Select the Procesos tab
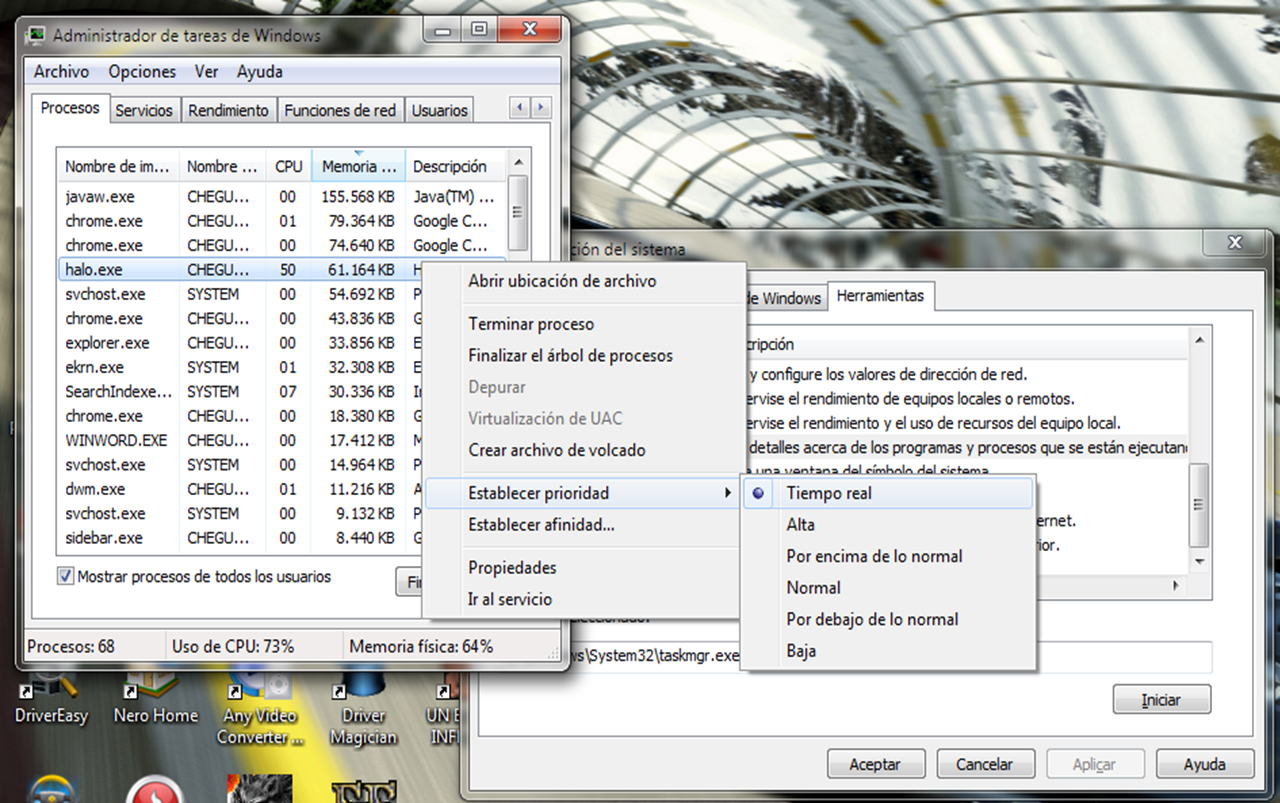 (x=70, y=108)
